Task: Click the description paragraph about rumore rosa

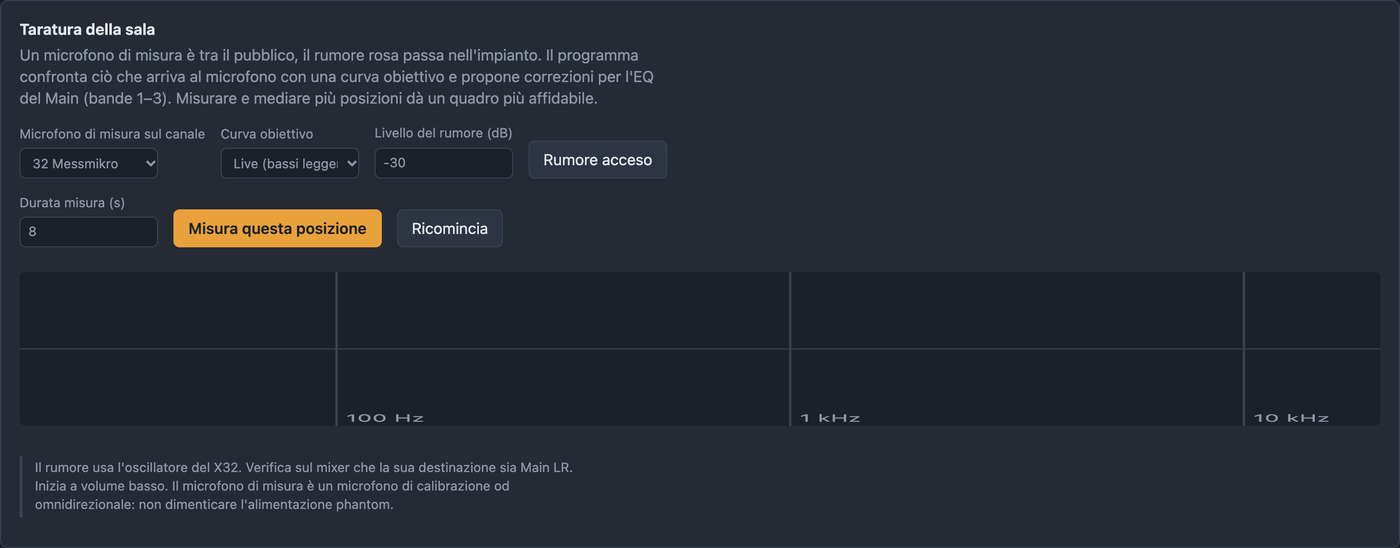Action: point(337,77)
